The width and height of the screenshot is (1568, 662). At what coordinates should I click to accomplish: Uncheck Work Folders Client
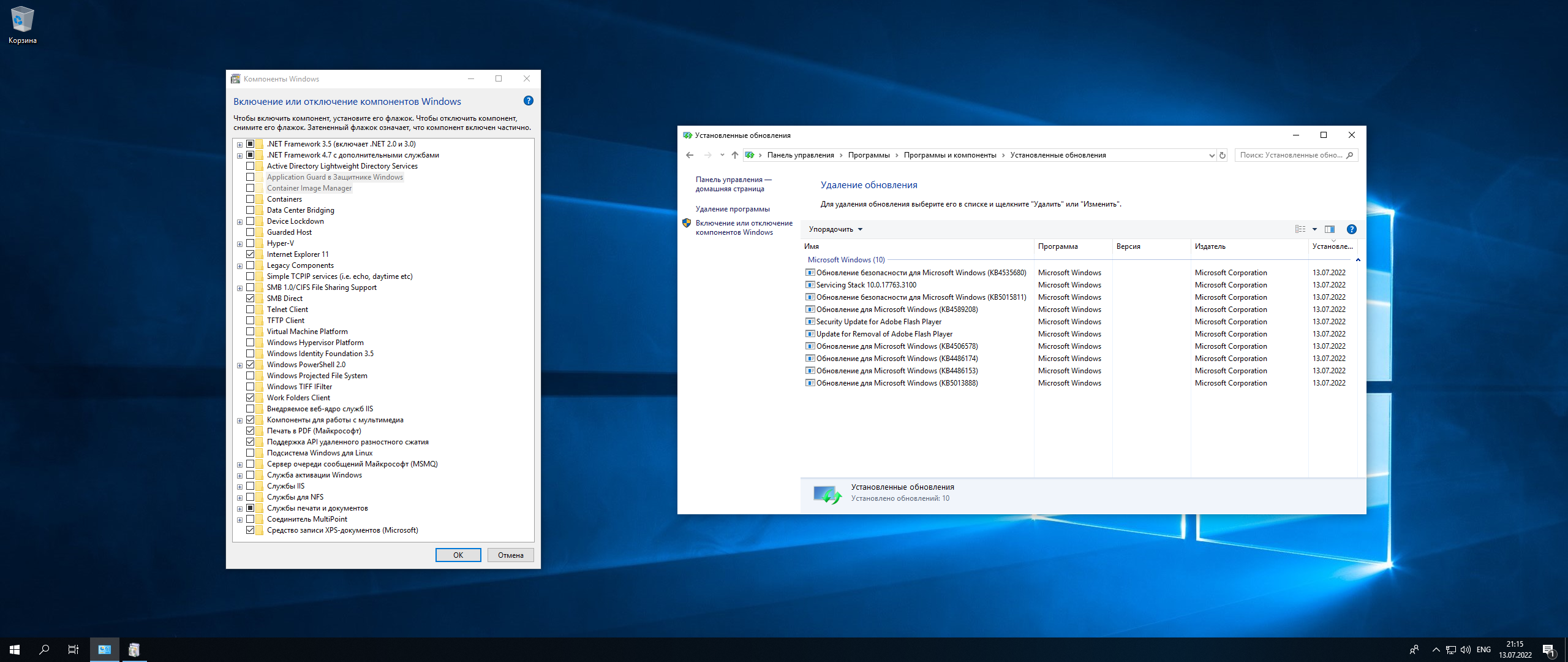point(250,398)
